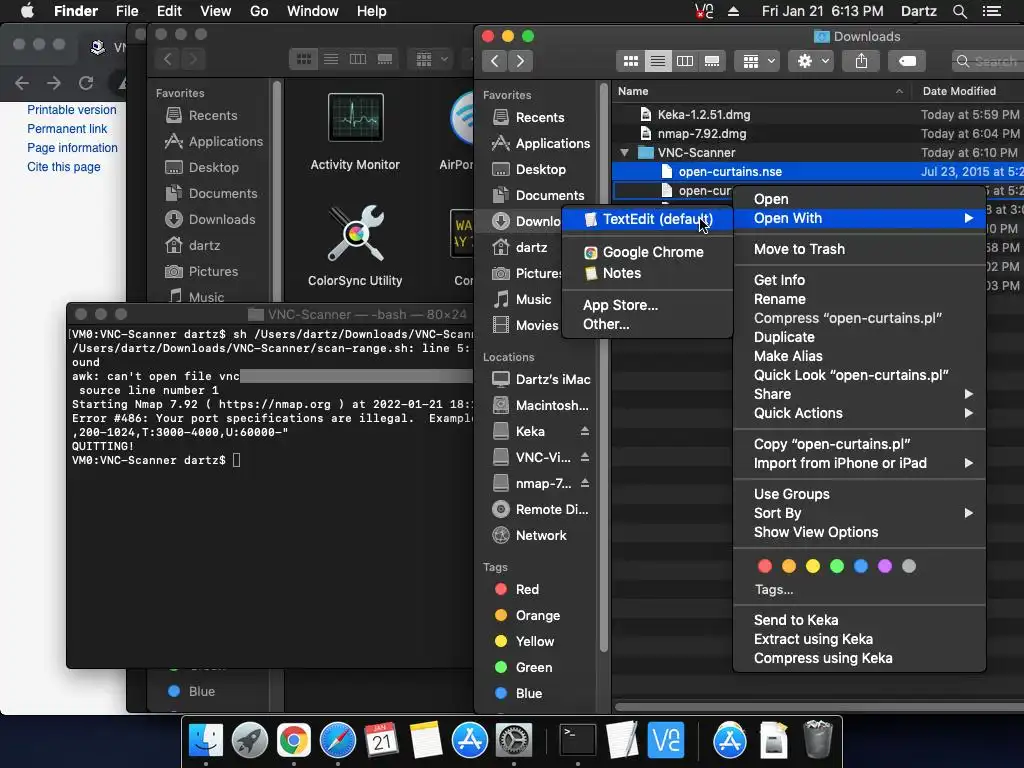Open Google Chrome from the Dock
This screenshot has height=768, width=1024.
[x=294, y=741]
